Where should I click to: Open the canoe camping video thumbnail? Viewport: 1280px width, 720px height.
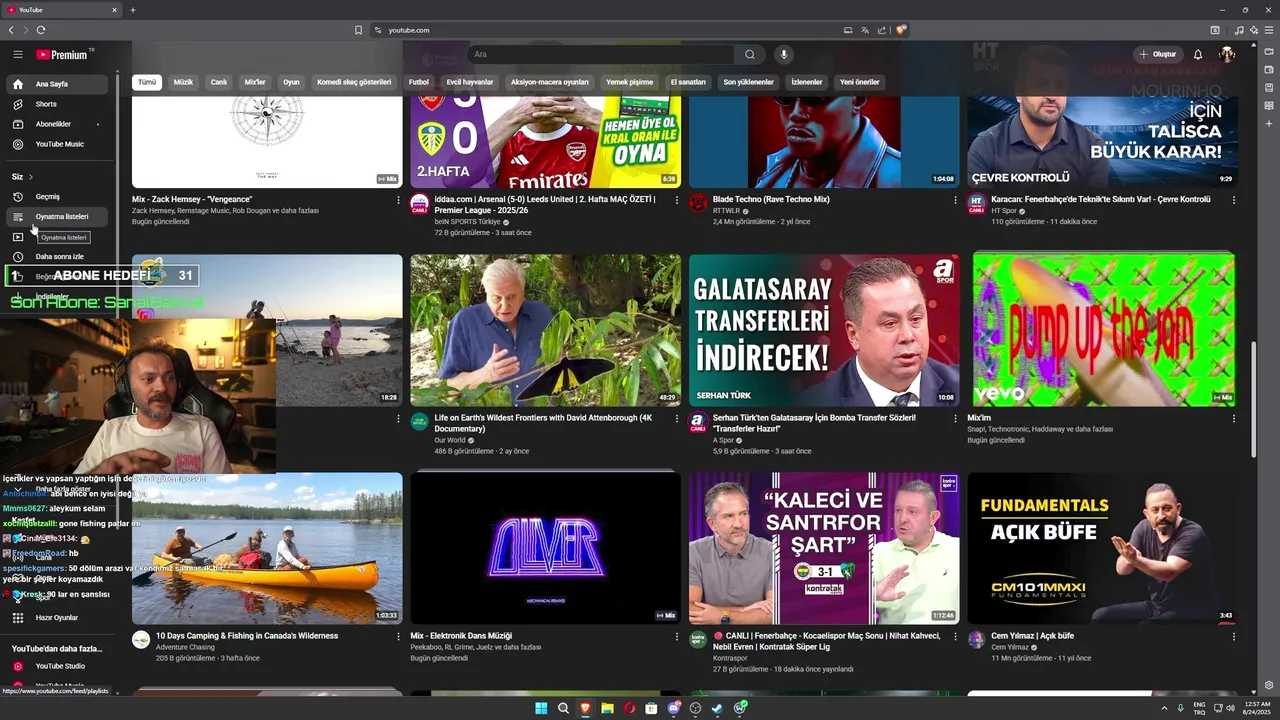267,548
